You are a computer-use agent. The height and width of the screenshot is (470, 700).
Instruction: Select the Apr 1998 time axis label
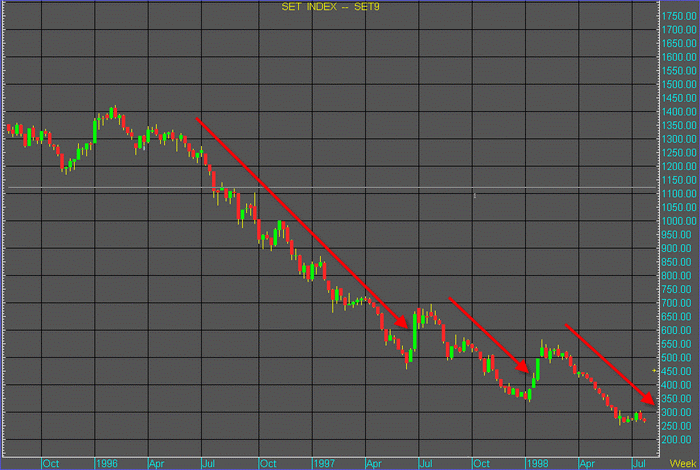(x=587, y=463)
